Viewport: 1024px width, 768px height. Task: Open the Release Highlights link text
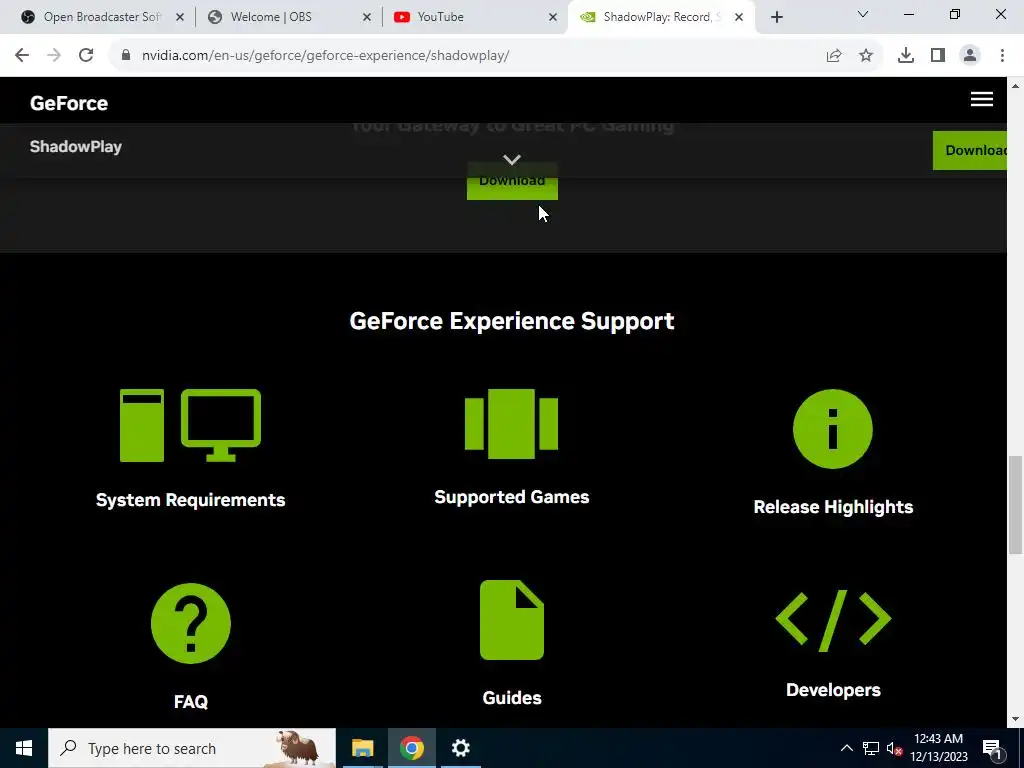[833, 507]
